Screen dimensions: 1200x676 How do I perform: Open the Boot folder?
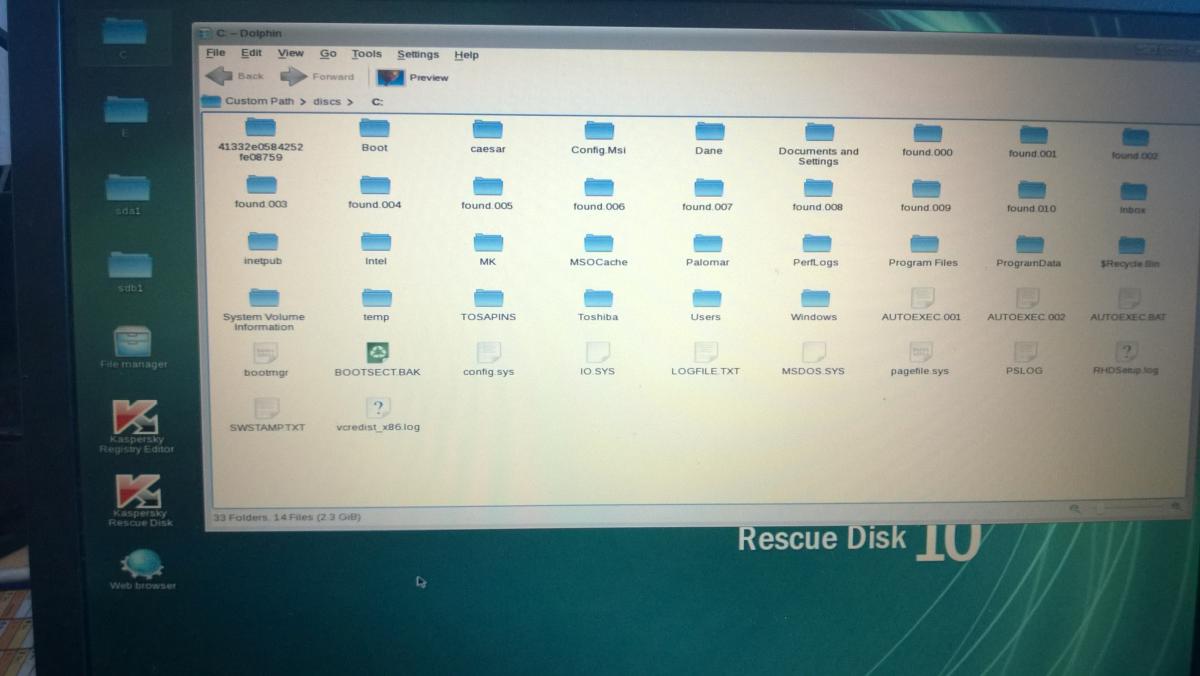point(375,136)
